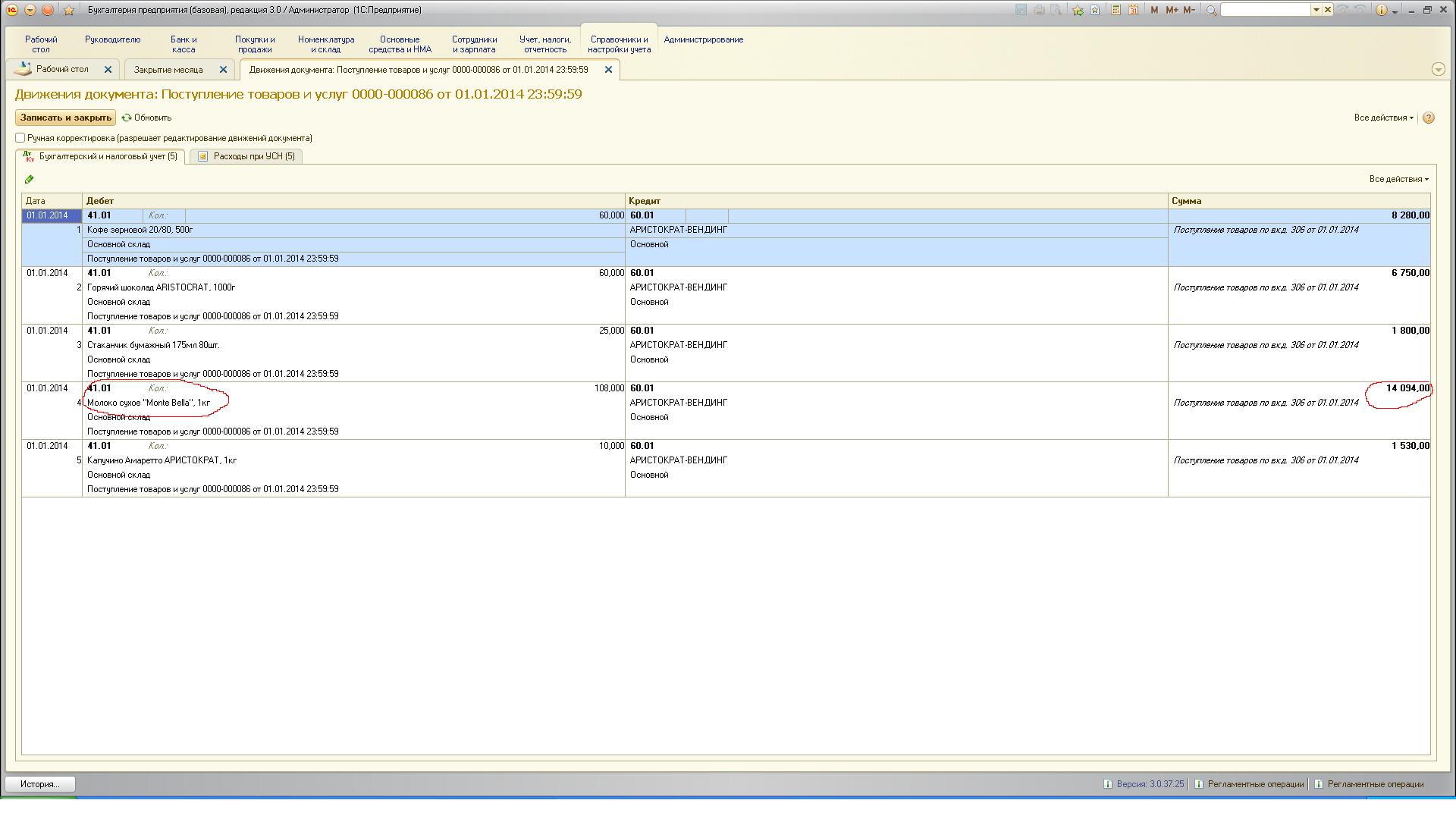
Task: Click the M+ memory add button
Action: [x=1172, y=10]
